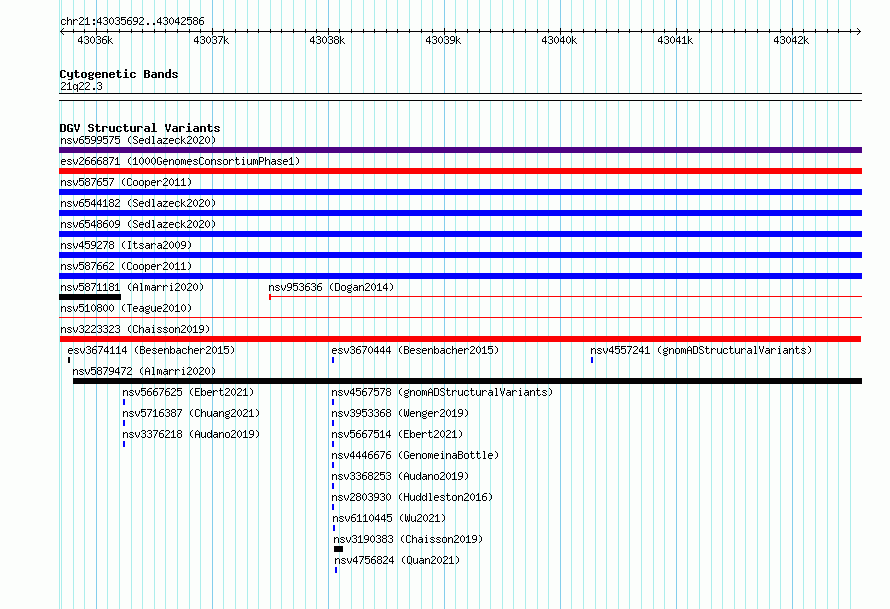
Task: Select nsv5879472 (Almarri2020) label
Action: pyautogui.click(x=144, y=371)
